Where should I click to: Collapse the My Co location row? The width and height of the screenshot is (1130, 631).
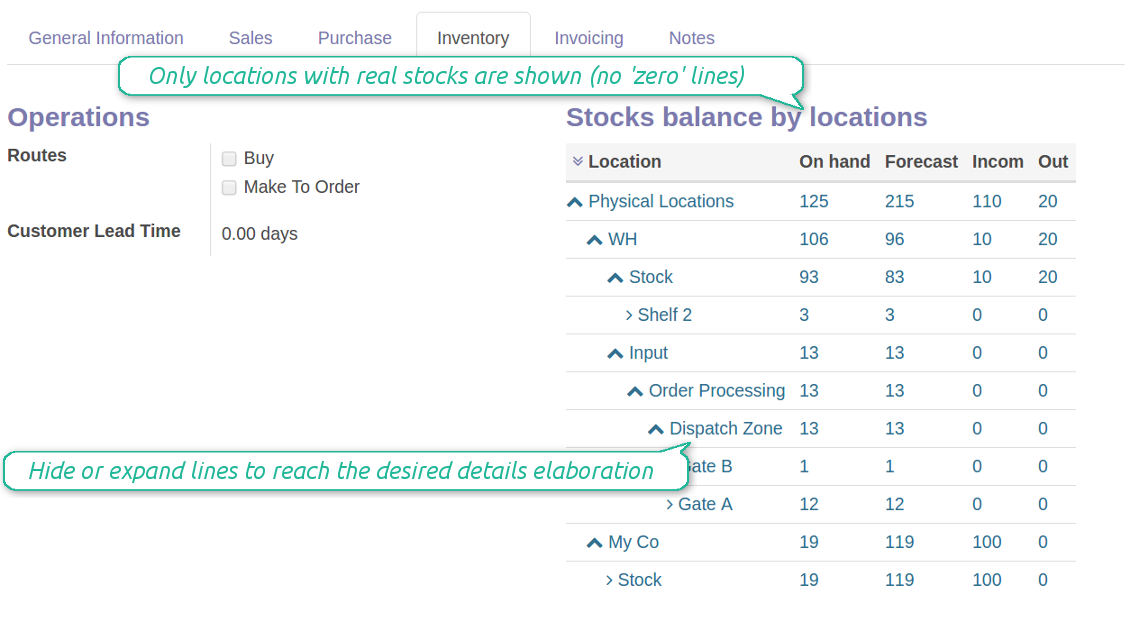coord(595,542)
